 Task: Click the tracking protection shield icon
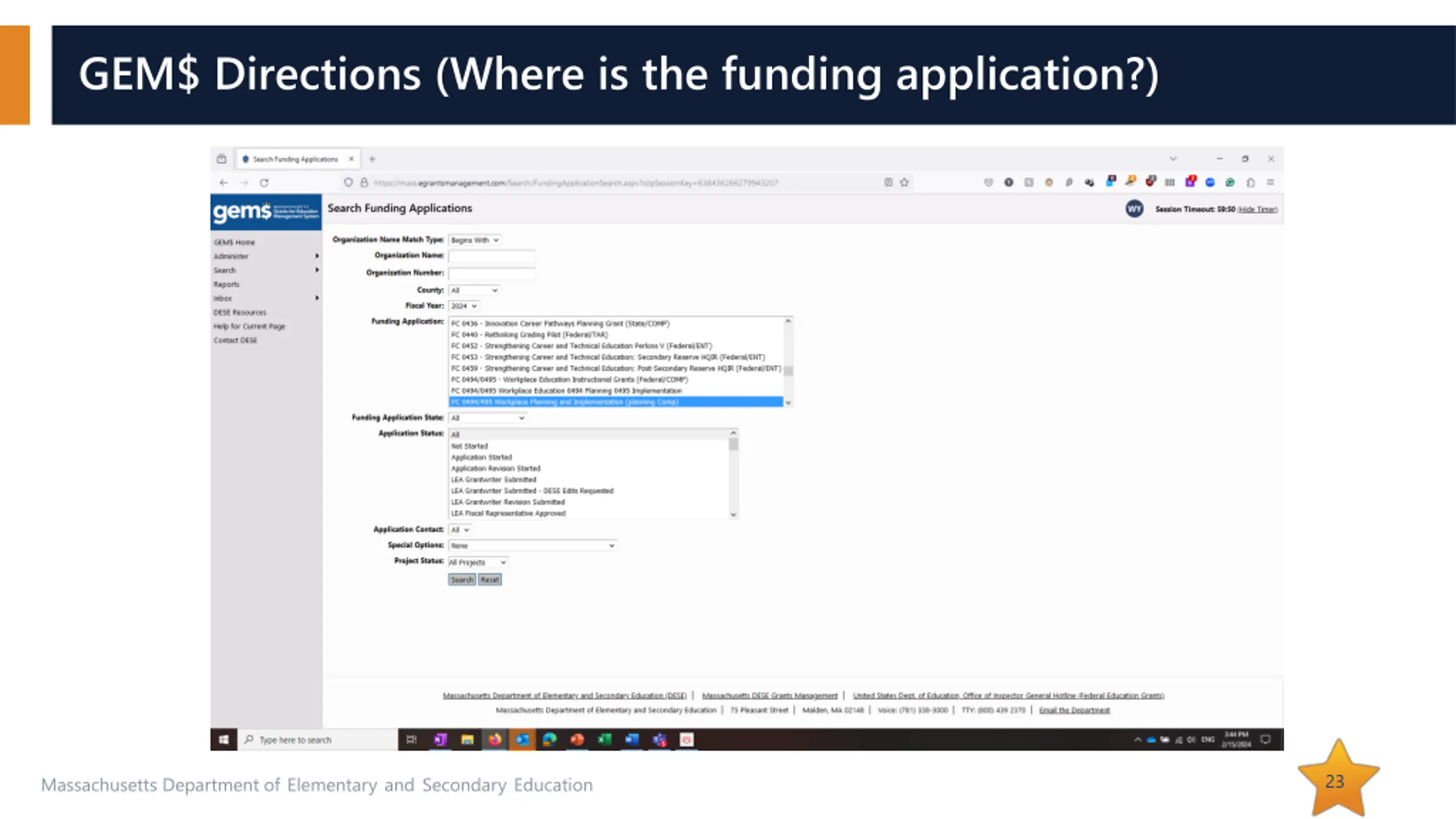point(349,183)
